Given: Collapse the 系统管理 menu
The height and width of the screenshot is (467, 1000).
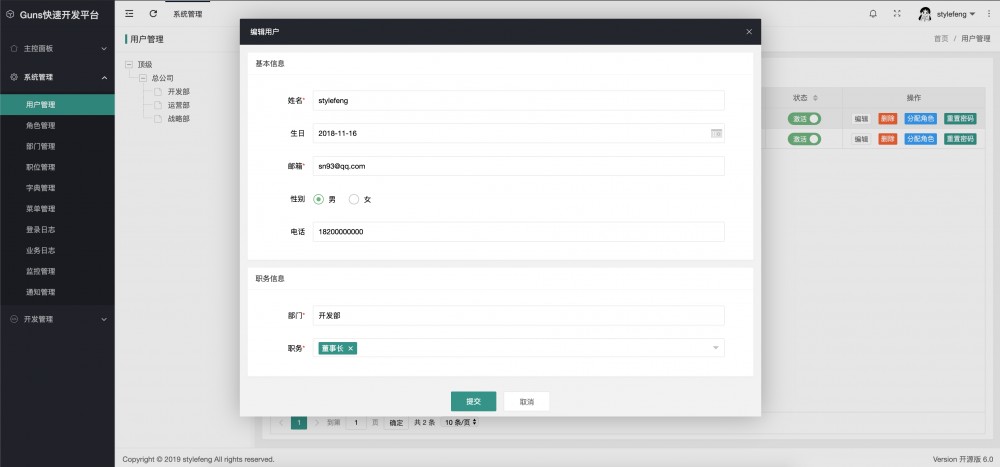Looking at the screenshot, I should [x=104, y=77].
